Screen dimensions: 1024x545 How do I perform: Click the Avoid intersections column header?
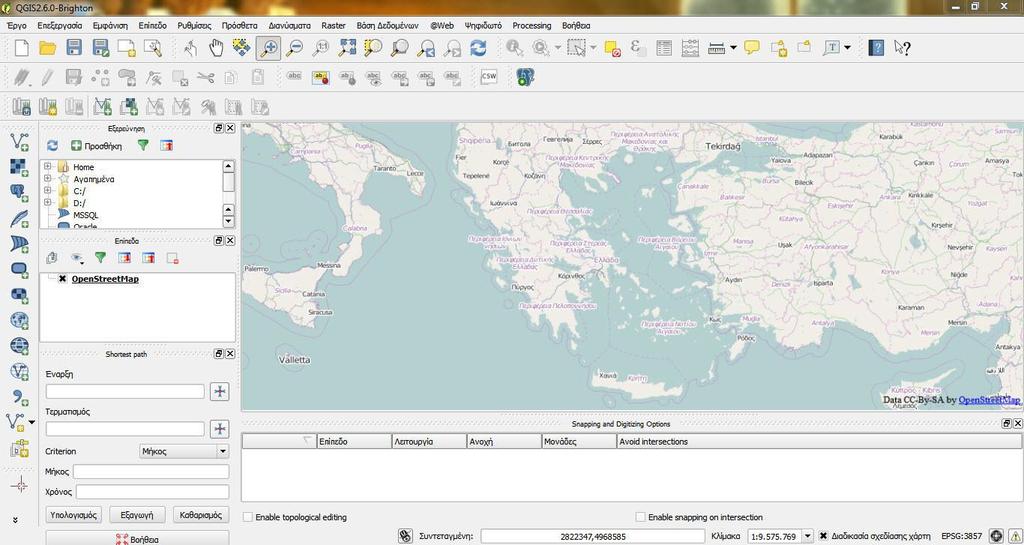pyautogui.click(x=819, y=441)
